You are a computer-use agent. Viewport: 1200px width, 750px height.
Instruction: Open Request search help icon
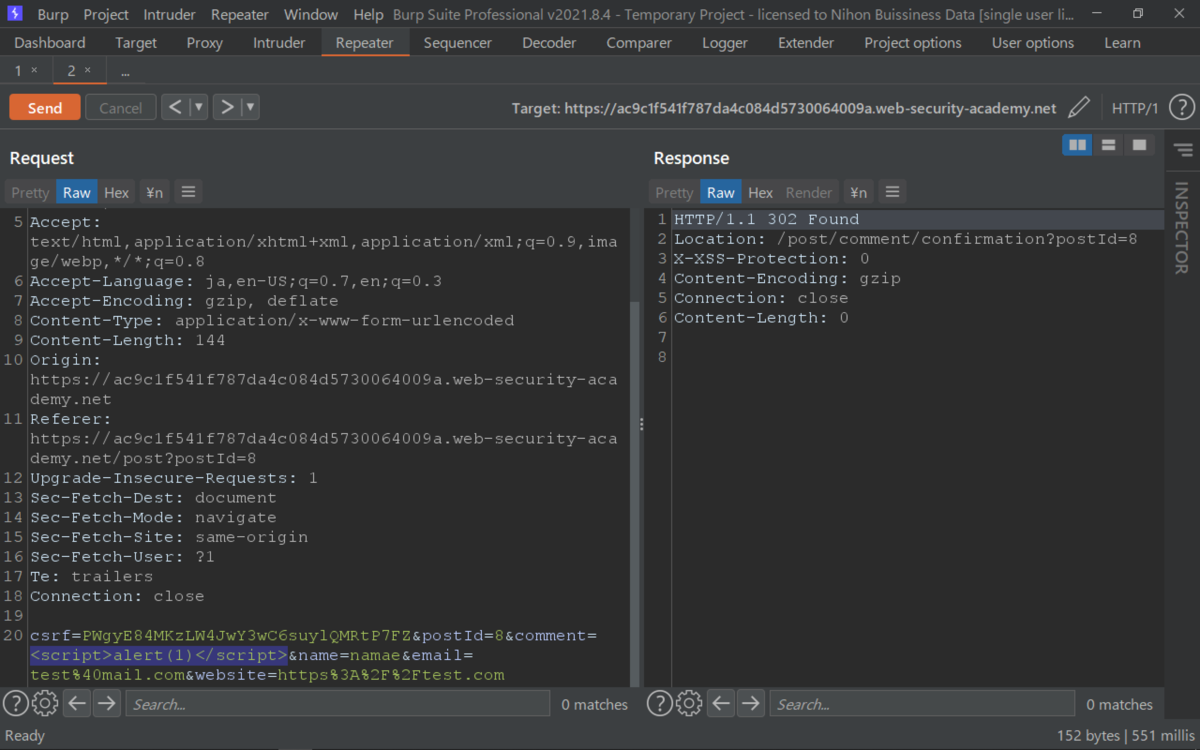point(15,704)
